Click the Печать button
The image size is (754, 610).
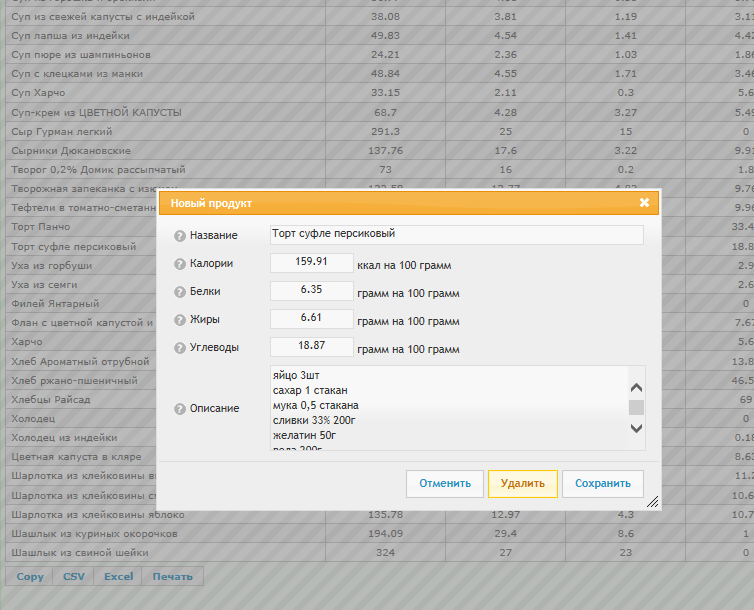173,576
